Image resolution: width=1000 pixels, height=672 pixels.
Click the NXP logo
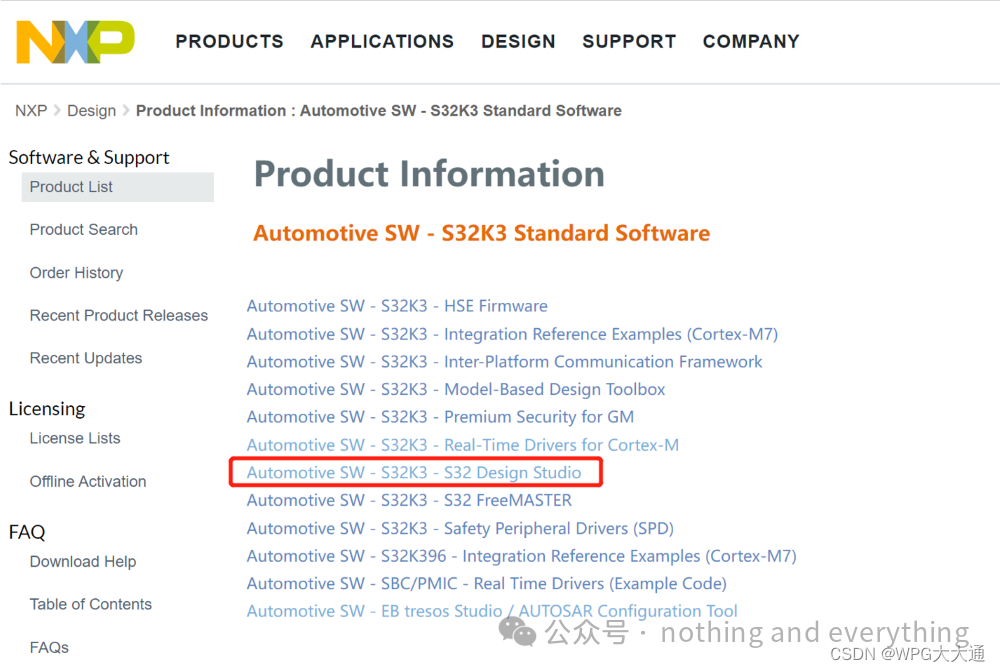75,41
